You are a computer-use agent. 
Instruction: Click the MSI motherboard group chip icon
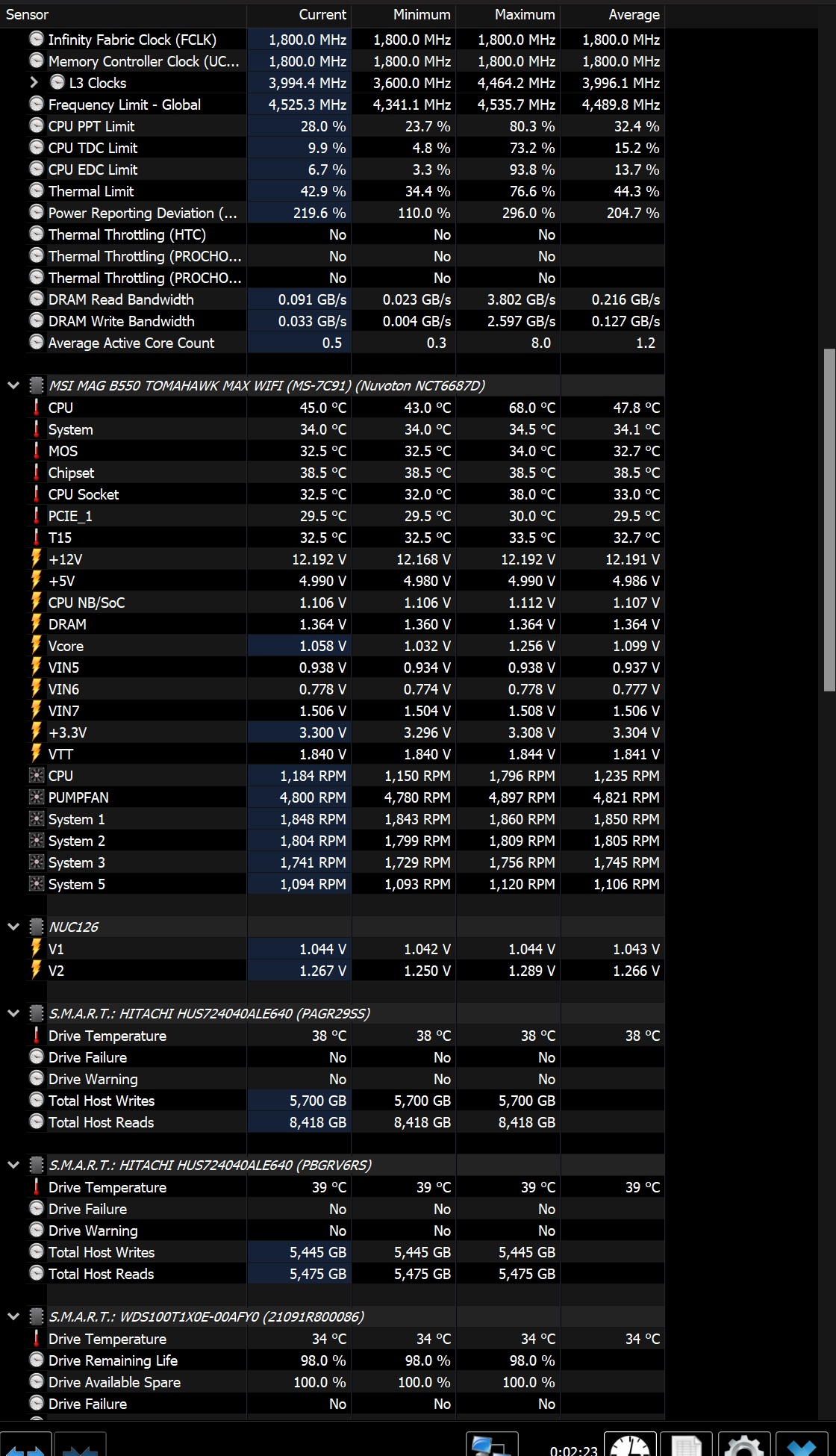(37, 385)
